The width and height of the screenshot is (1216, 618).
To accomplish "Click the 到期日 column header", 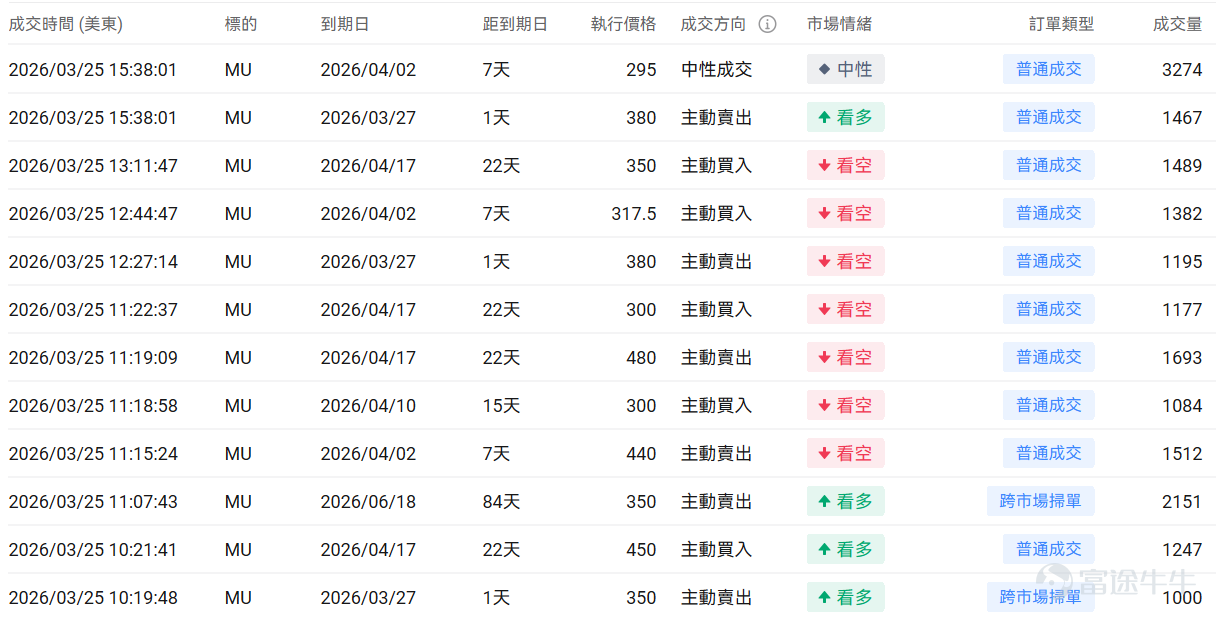I will (x=345, y=24).
